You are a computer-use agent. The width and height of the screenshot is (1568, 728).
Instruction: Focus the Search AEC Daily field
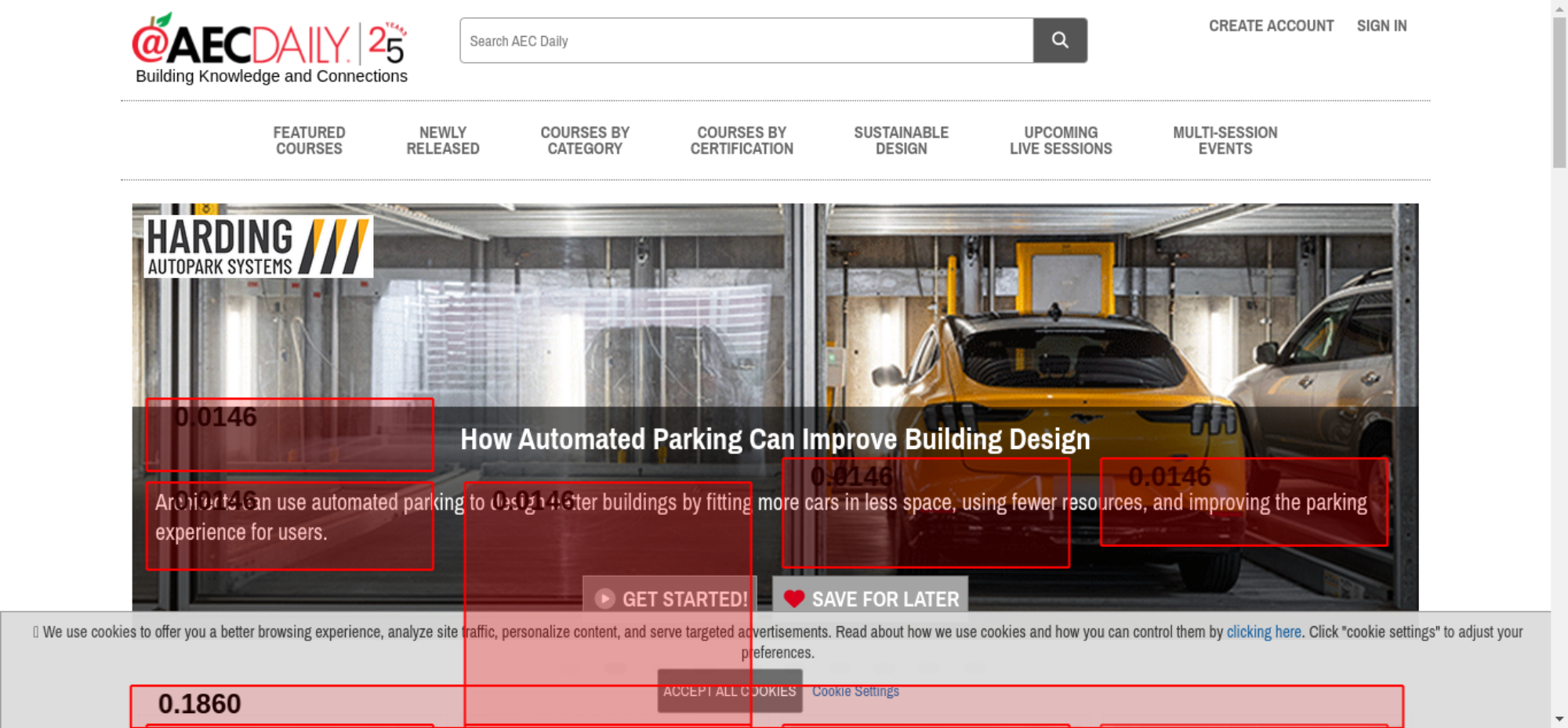point(746,41)
